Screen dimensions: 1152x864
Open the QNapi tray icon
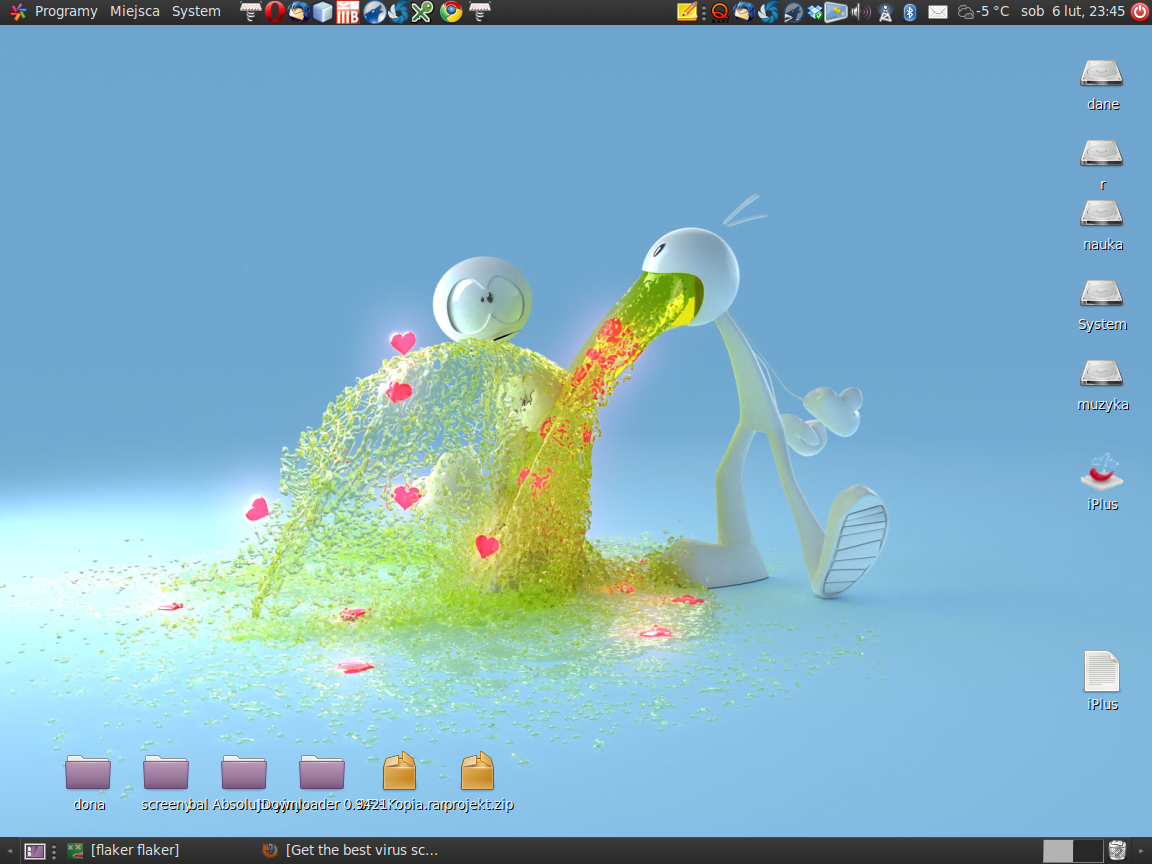719,12
